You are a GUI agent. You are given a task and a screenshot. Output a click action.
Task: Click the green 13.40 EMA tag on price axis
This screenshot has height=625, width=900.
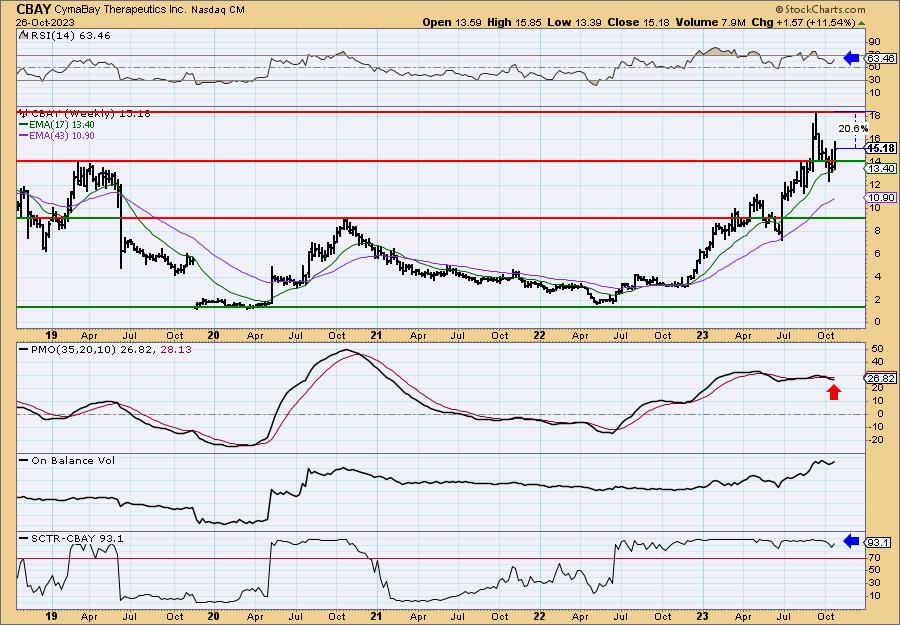881,168
